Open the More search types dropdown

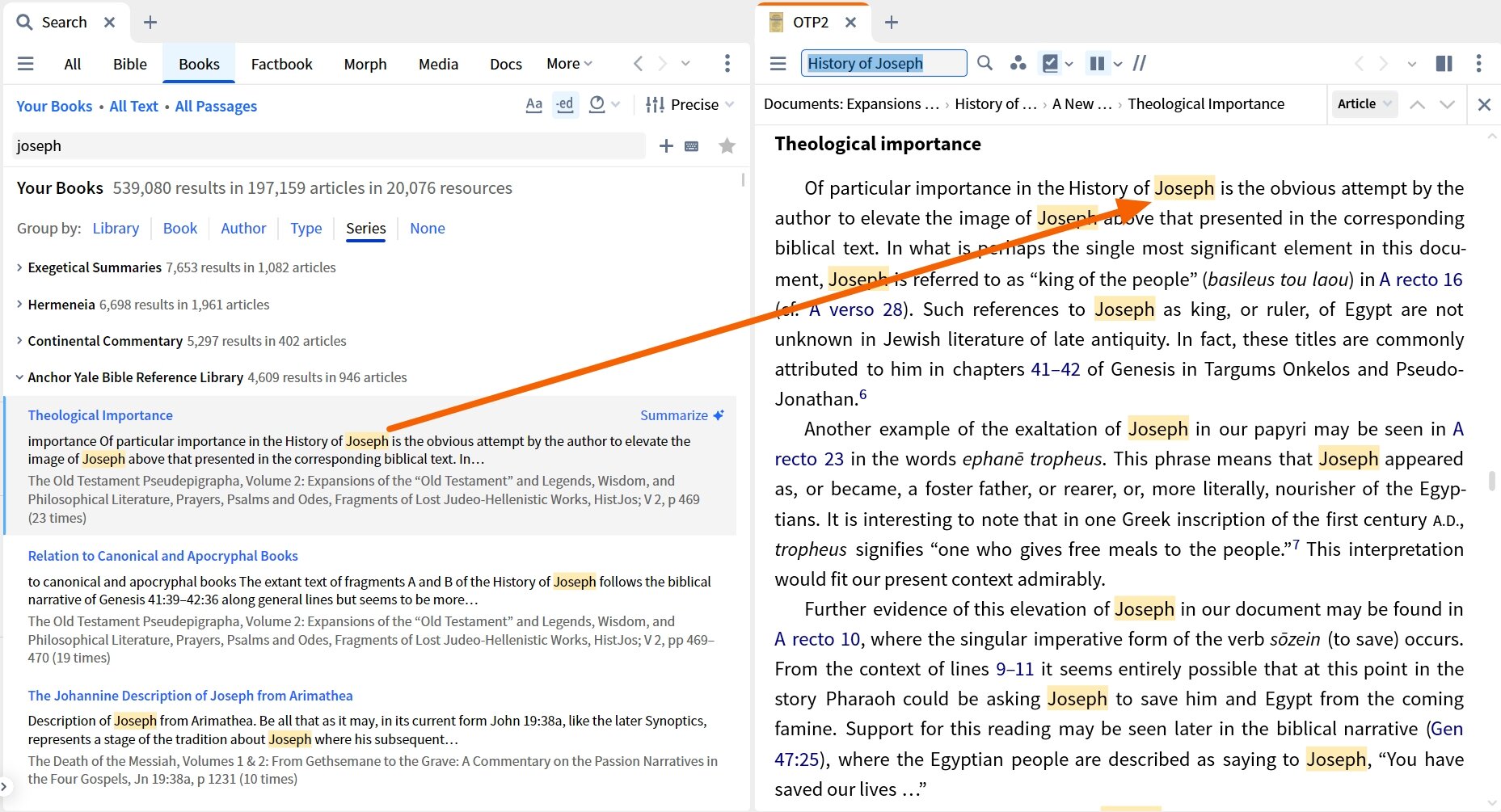tap(570, 64)
